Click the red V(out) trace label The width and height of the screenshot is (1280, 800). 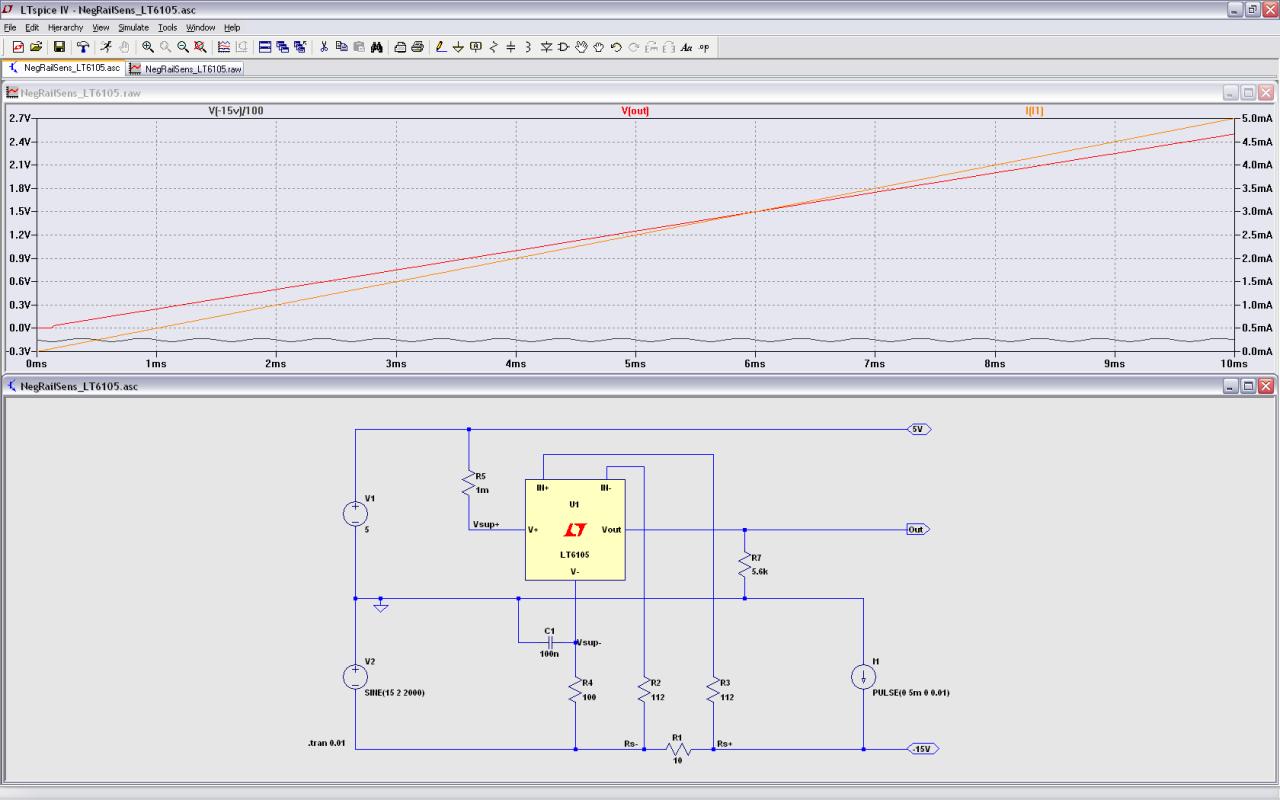pyautogui.click(x=635, y=111)
